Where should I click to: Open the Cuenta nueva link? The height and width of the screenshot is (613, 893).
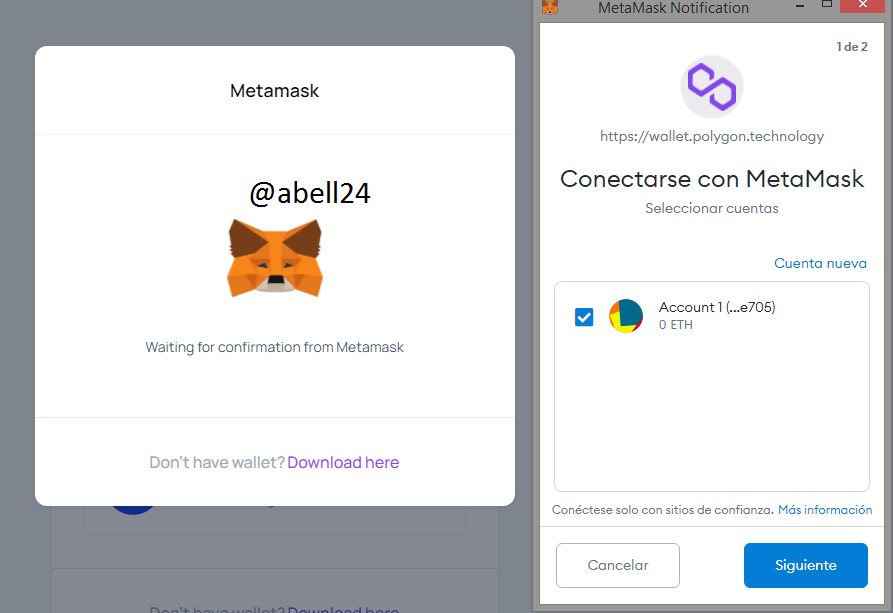click(820, 263)
